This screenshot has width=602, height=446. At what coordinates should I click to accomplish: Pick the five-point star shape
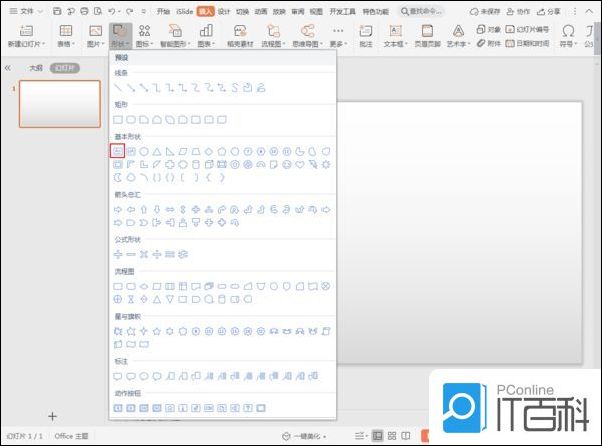157,331
